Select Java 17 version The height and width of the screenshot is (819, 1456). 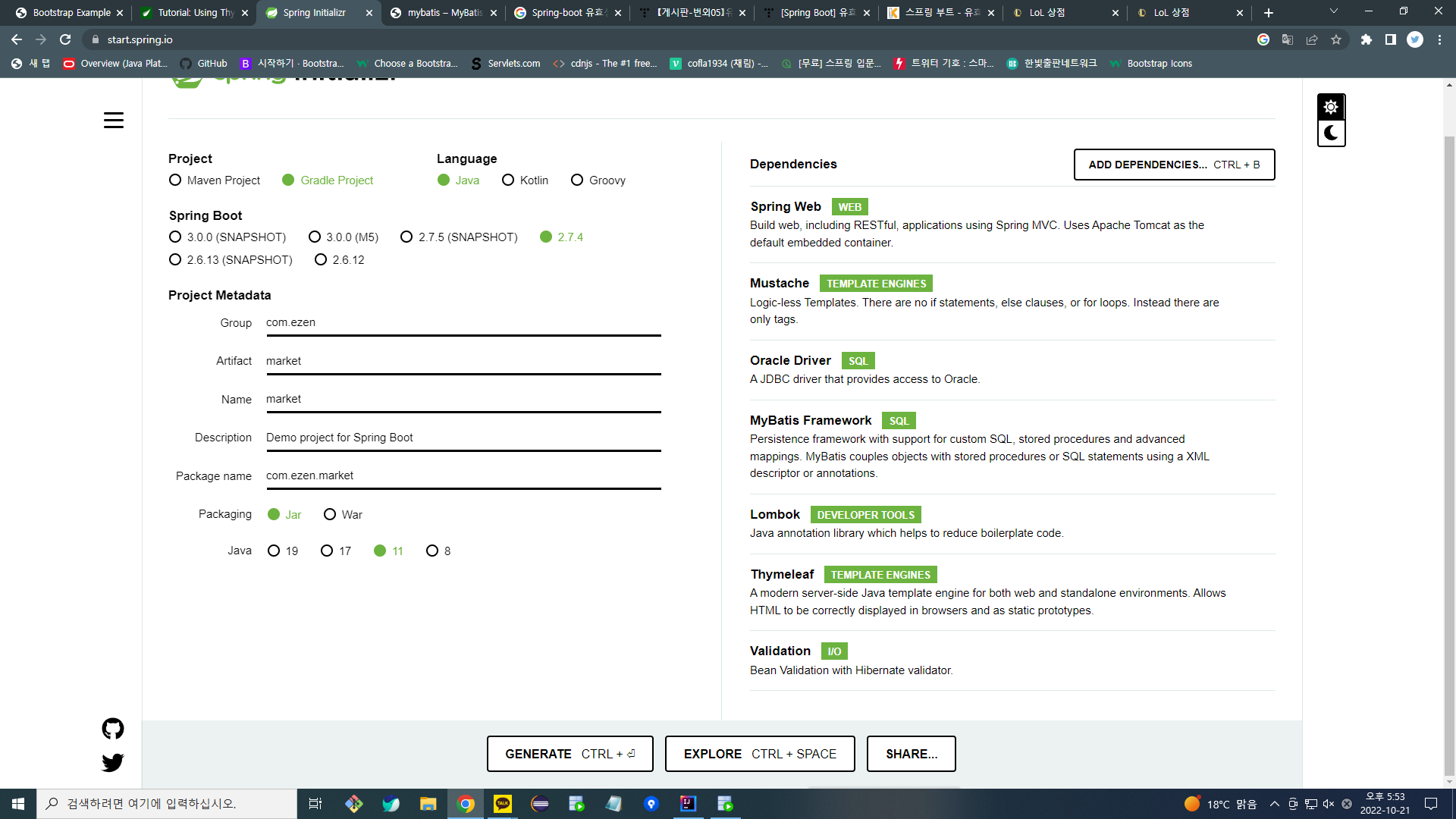click(326, 551)
